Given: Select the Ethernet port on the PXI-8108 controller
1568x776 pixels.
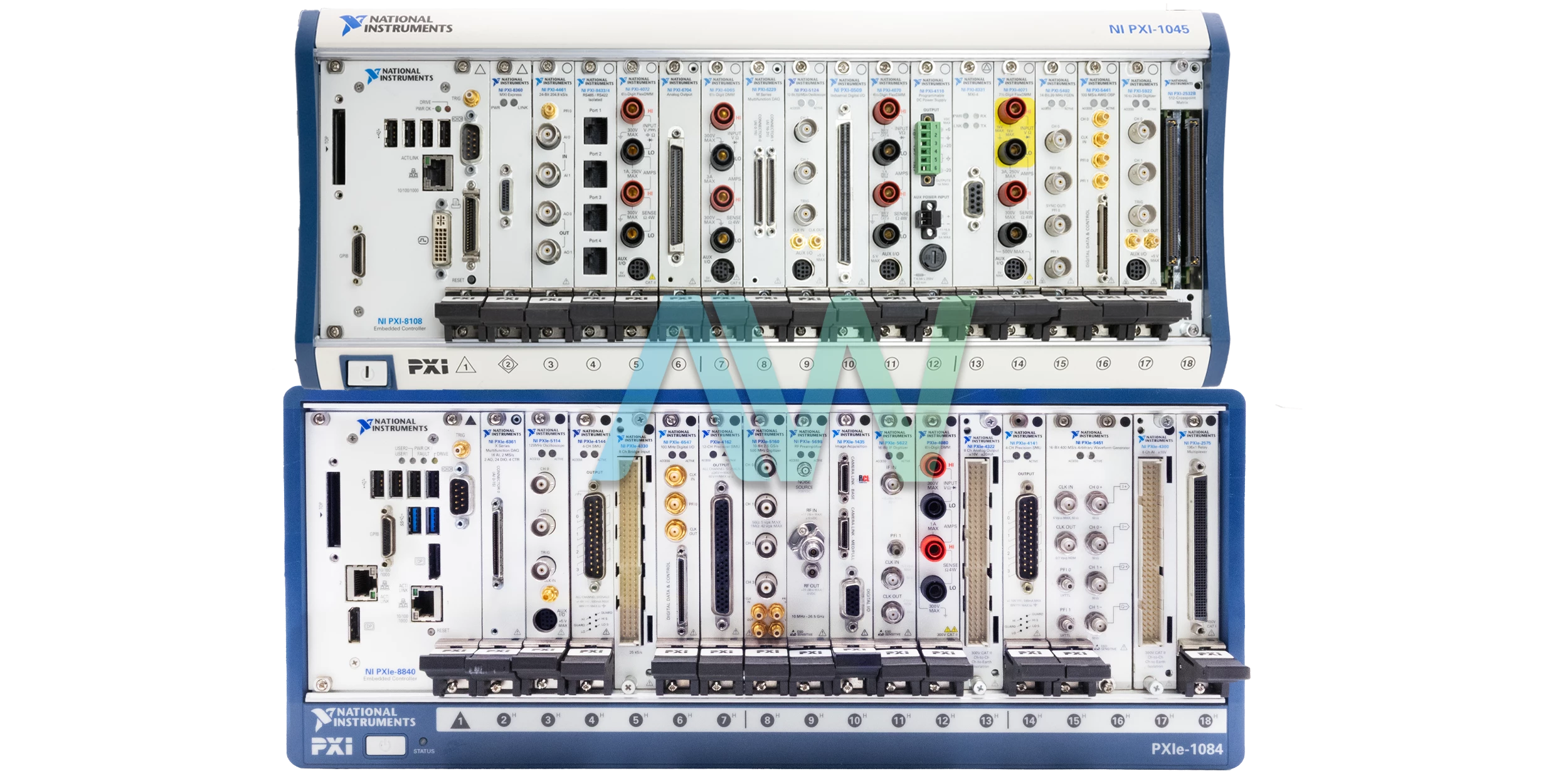Looking at the screenshot, I should pyautogui.click(x=437, y=173).
